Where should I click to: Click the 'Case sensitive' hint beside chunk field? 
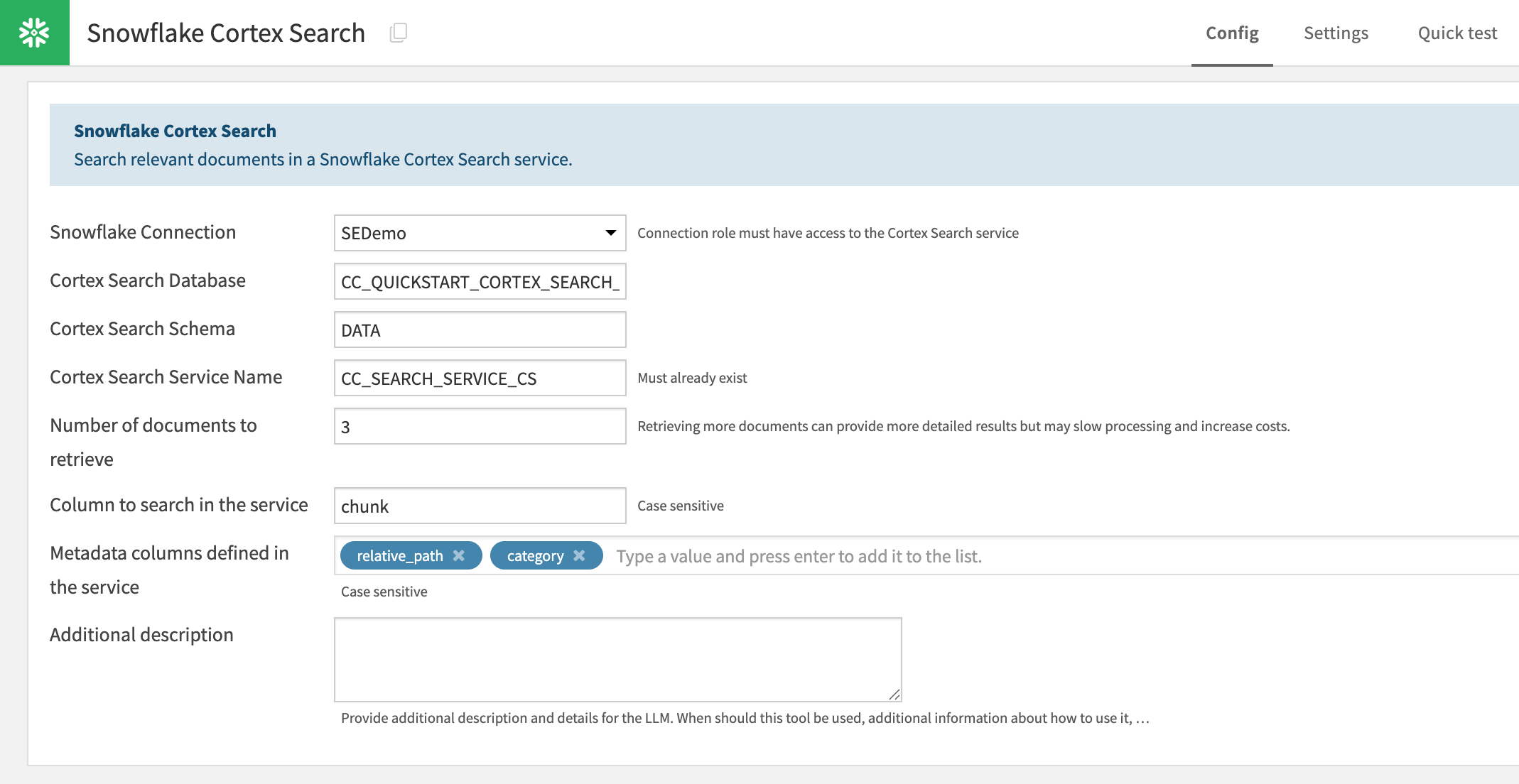pos(681,506)
